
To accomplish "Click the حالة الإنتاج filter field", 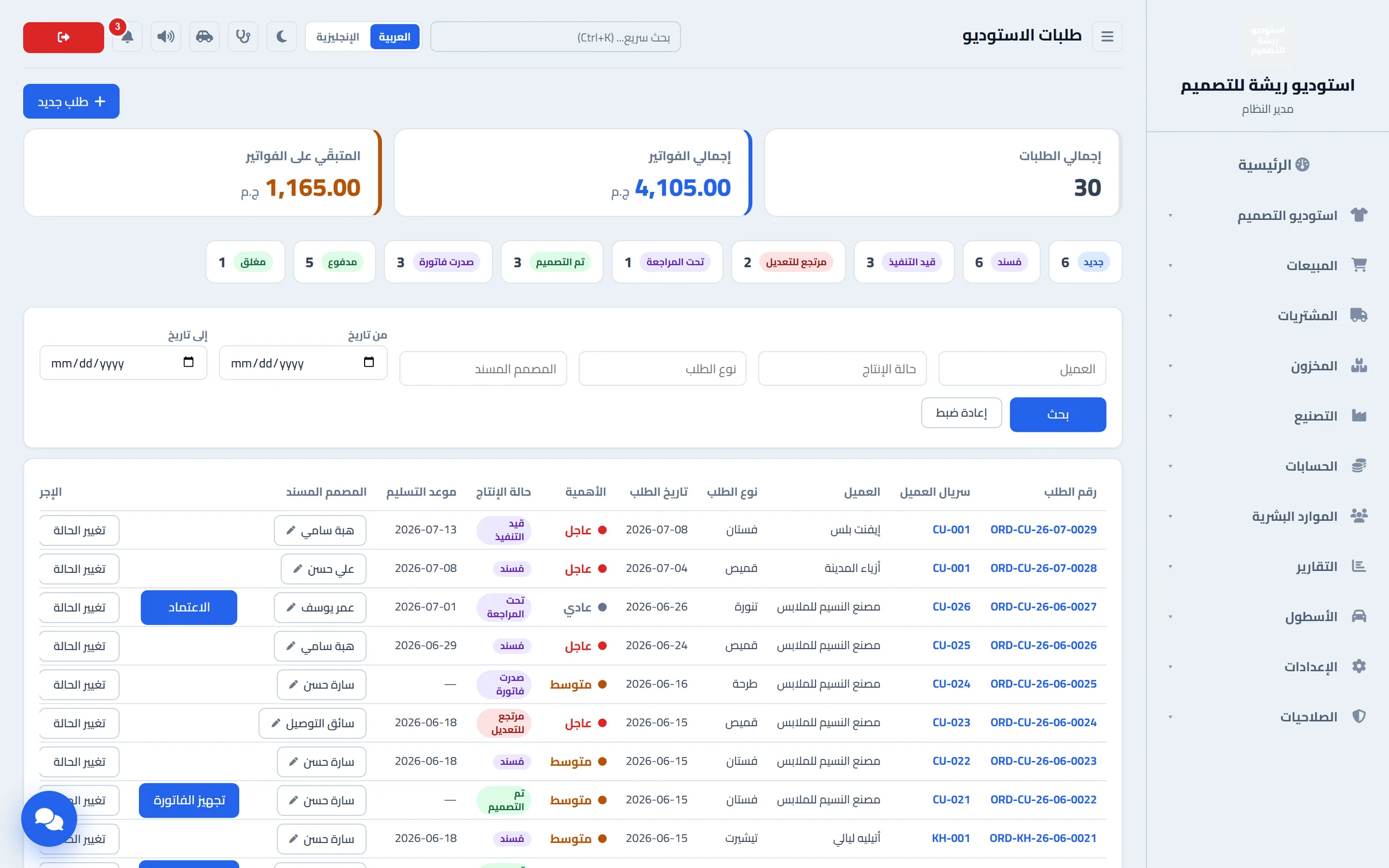I will (842, 369).
